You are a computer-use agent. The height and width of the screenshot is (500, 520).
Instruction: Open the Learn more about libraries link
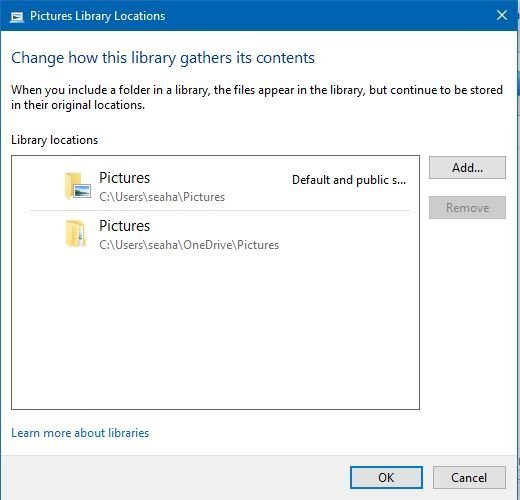coord(80,433)
